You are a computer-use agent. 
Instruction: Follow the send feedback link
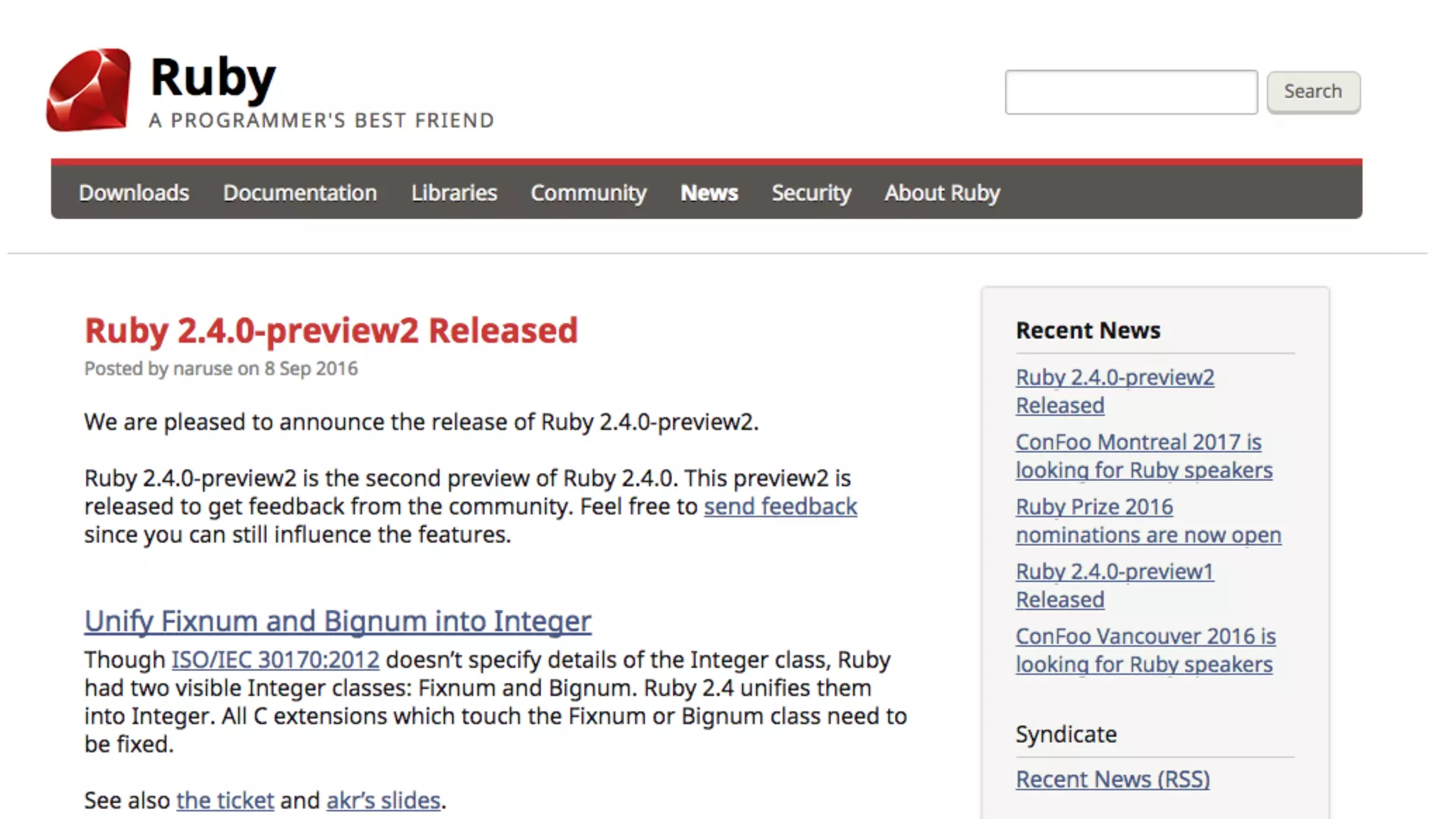click(x=780, y=506)
